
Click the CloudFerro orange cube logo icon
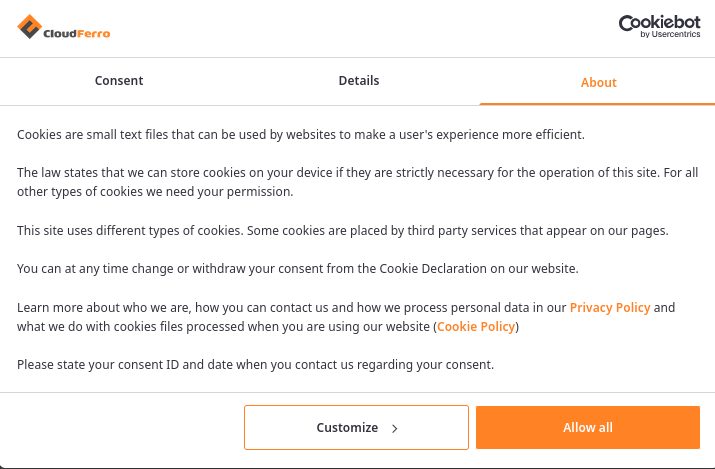(x=28, y=27)
